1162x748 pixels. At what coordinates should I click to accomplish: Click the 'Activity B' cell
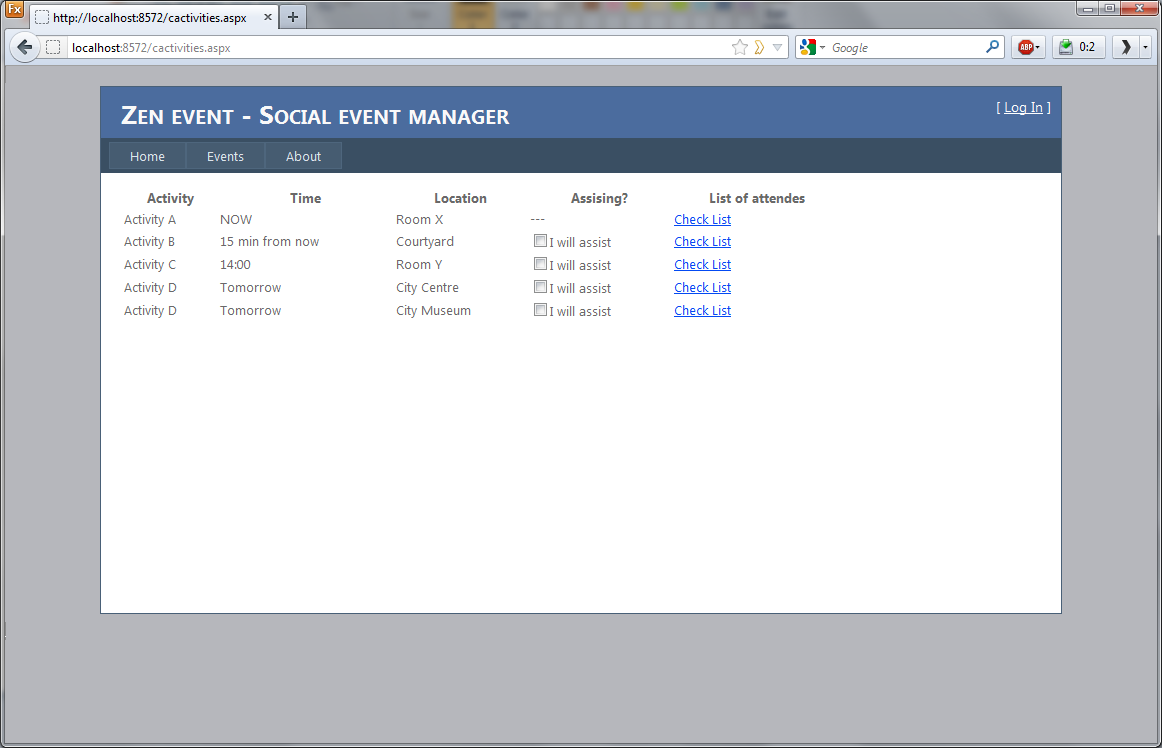[x=149, y=242]
